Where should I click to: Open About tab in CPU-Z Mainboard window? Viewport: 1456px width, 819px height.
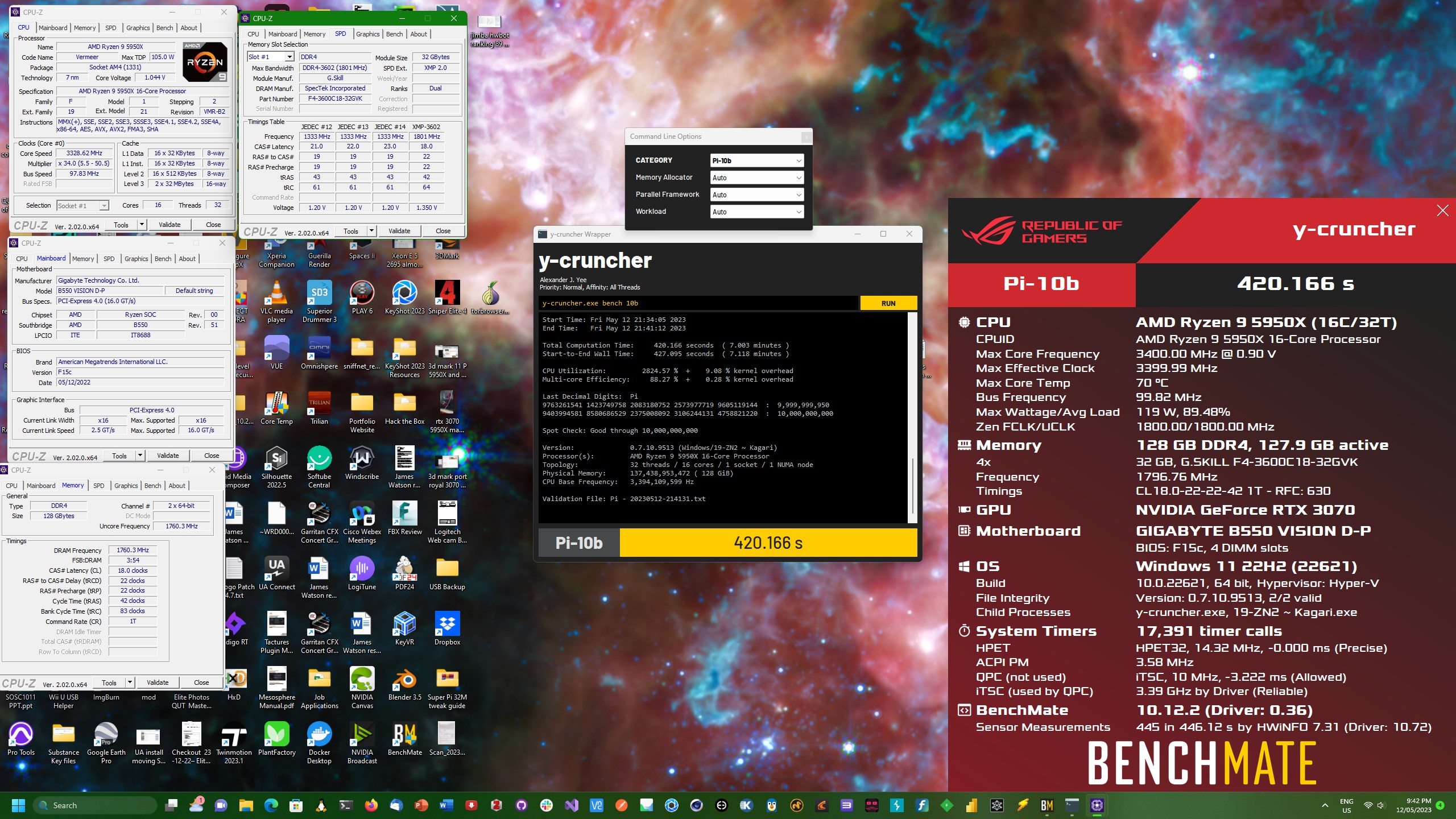tap(187, 259)
